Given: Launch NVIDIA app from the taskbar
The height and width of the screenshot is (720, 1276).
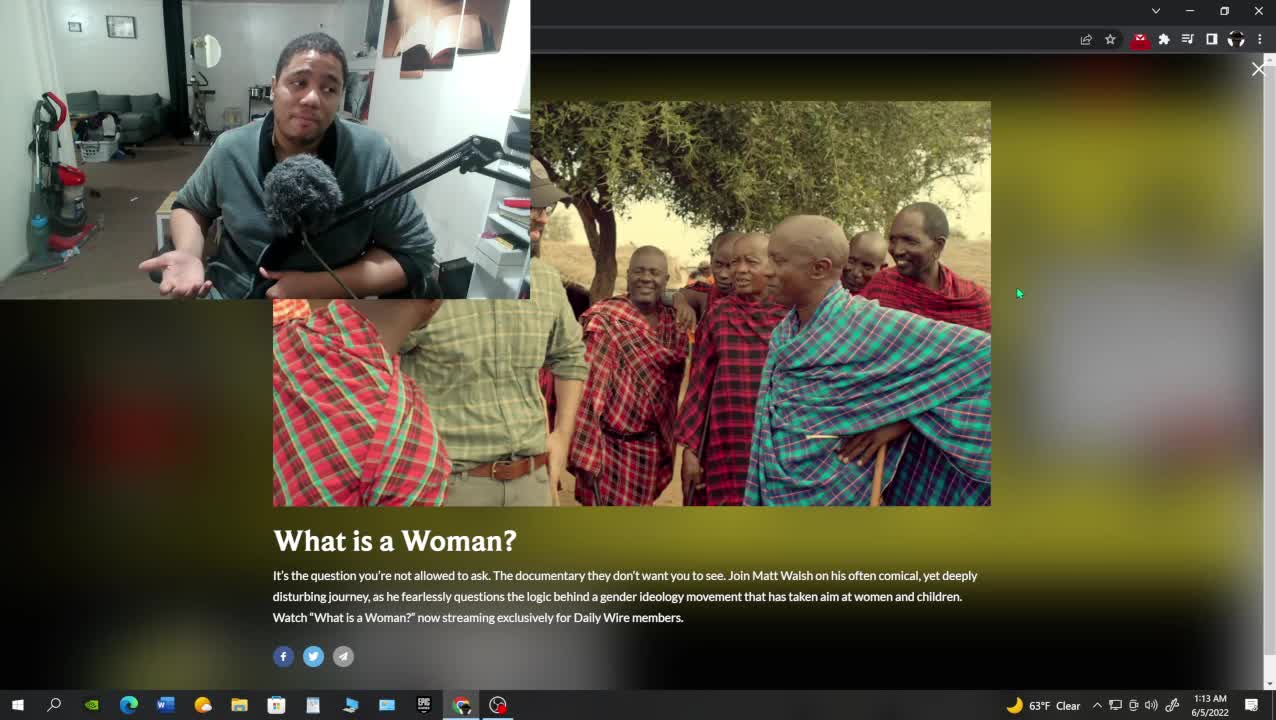Looking at the screenshot, I should 92,705.
